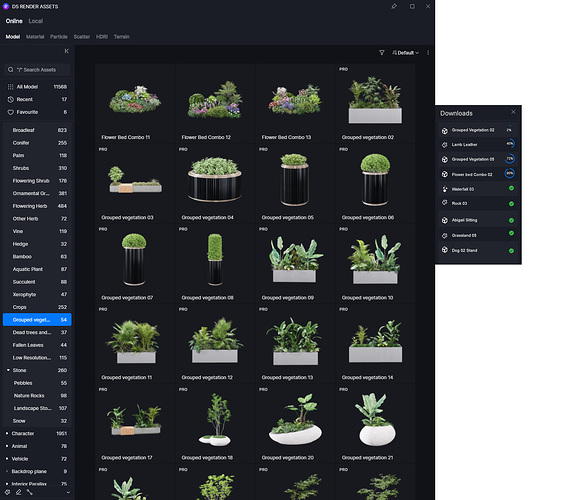Image resolution: width=562 pixels, height=500 pixels.
Task: Expand the bottom toolbar chevron
Action: click(68, 492)
